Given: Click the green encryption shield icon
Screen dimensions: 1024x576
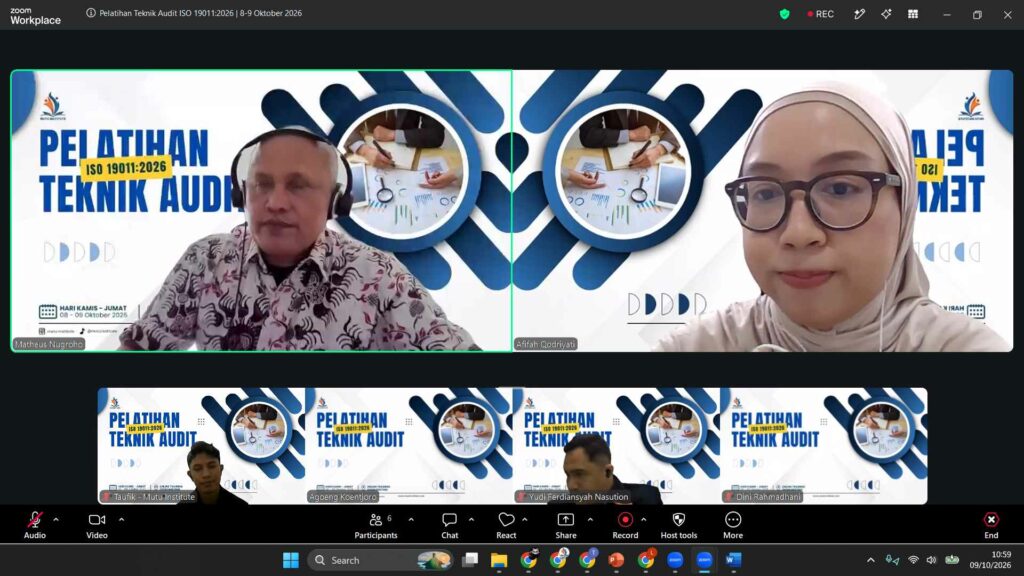Looking at the screenshot, I should click(784, 14).
